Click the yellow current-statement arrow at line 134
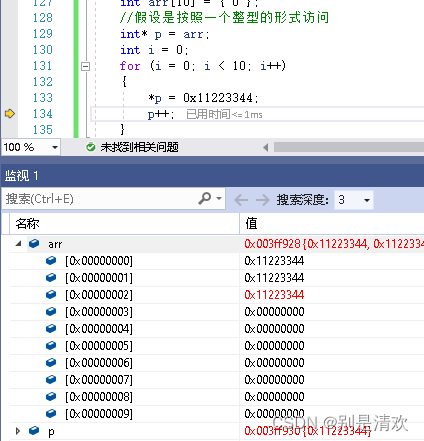The height and width of the screenshot is (441, 424). [x=10, y=114]
